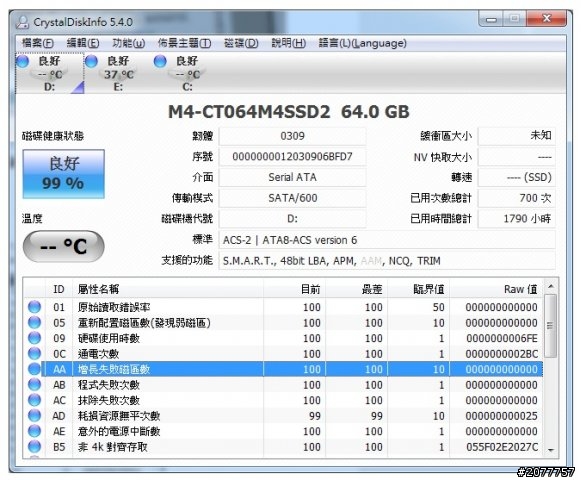Click the supported features field with TRIM
The height and width of the screenshot is (480, 581).
pyautogui.click(x=387, y=261)
